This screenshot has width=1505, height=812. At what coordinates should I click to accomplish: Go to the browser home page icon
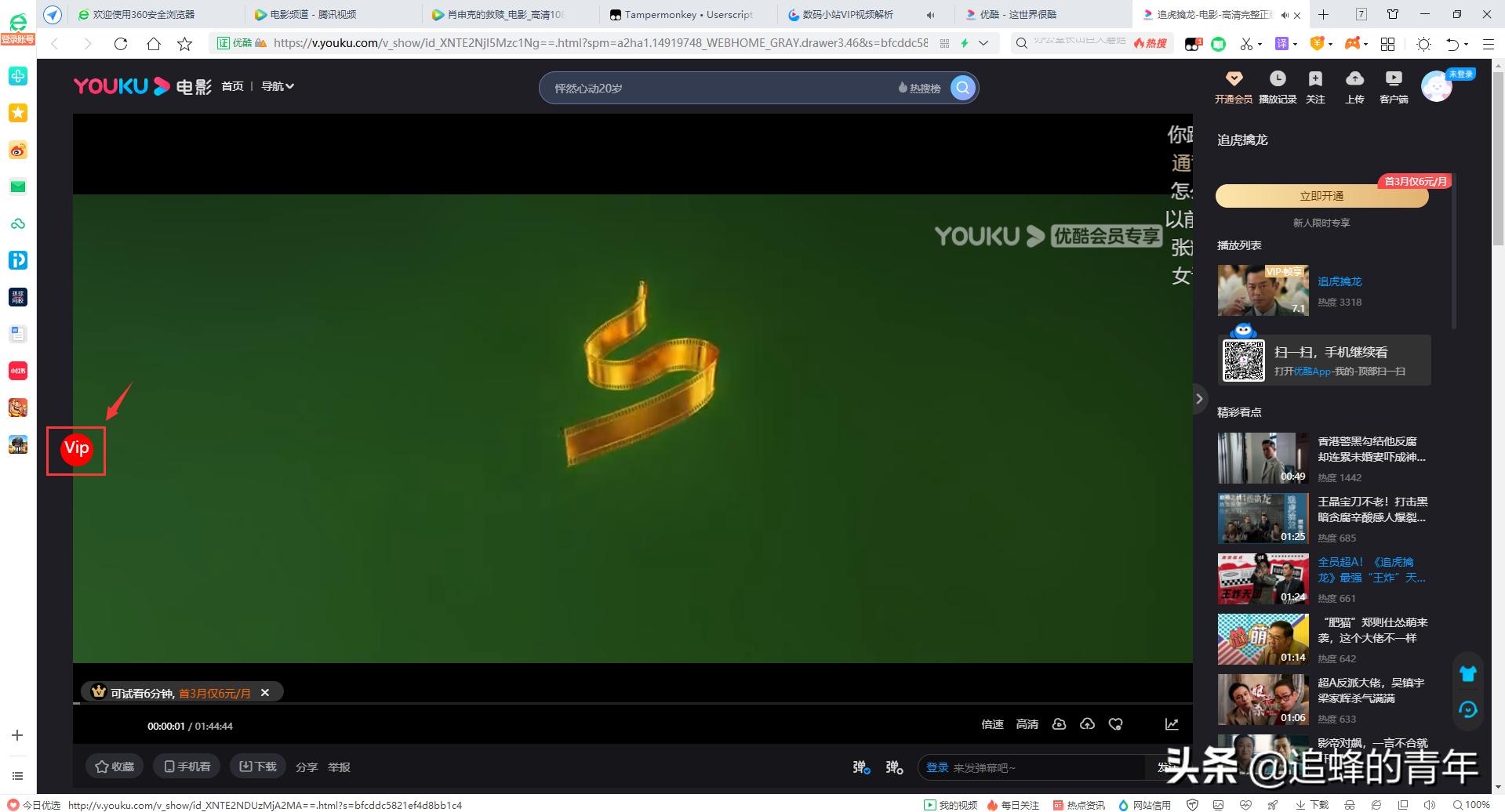154,44
